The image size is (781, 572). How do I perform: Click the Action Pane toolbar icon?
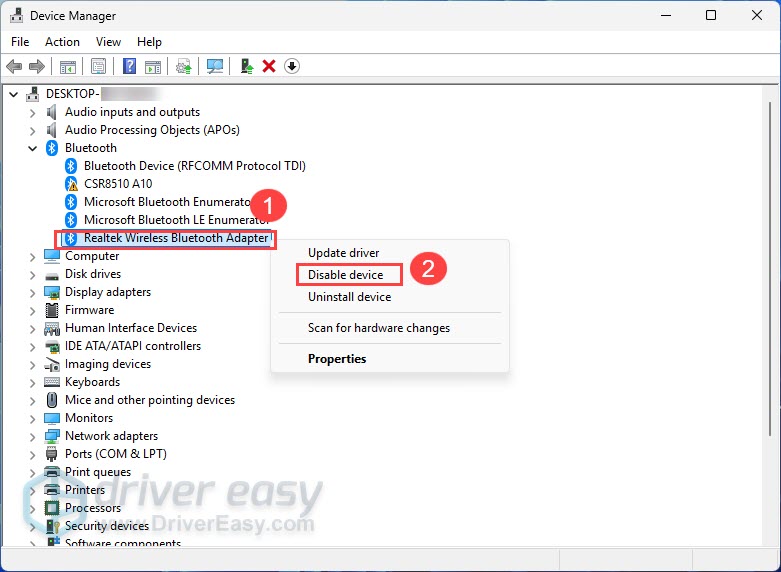tap(153, 66)
